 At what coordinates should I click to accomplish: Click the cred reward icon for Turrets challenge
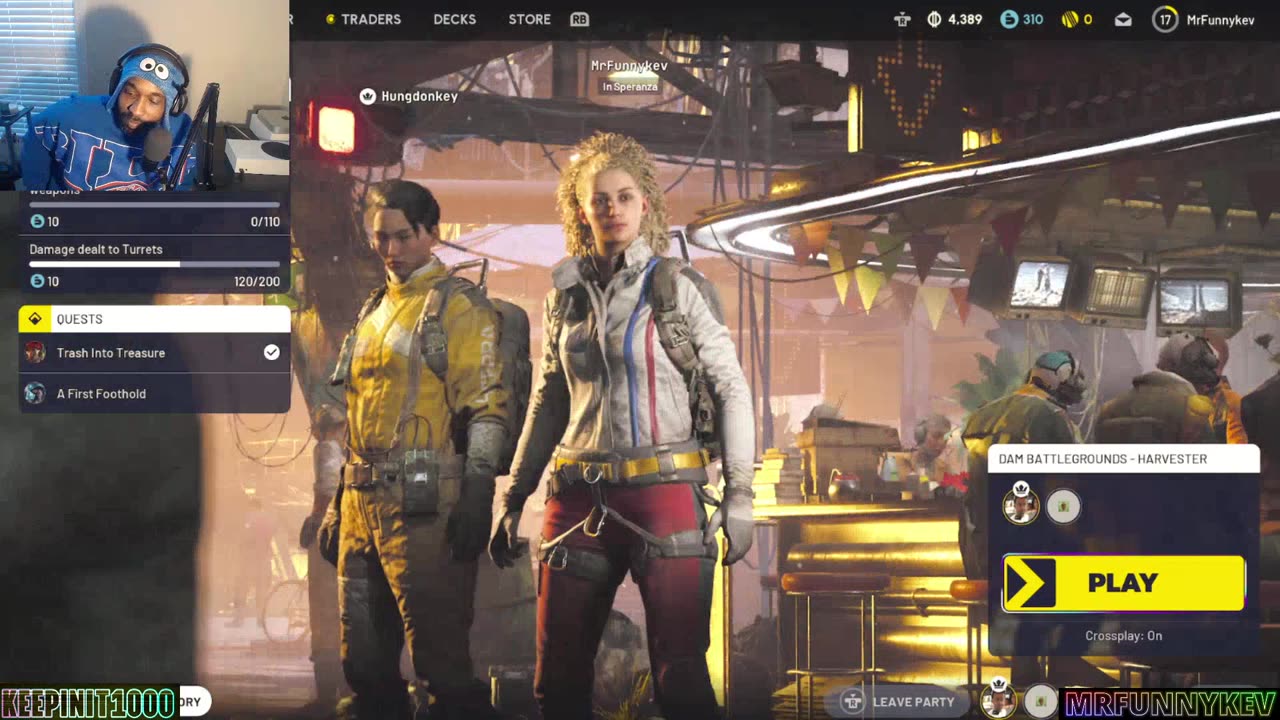(x=37, y=282)
